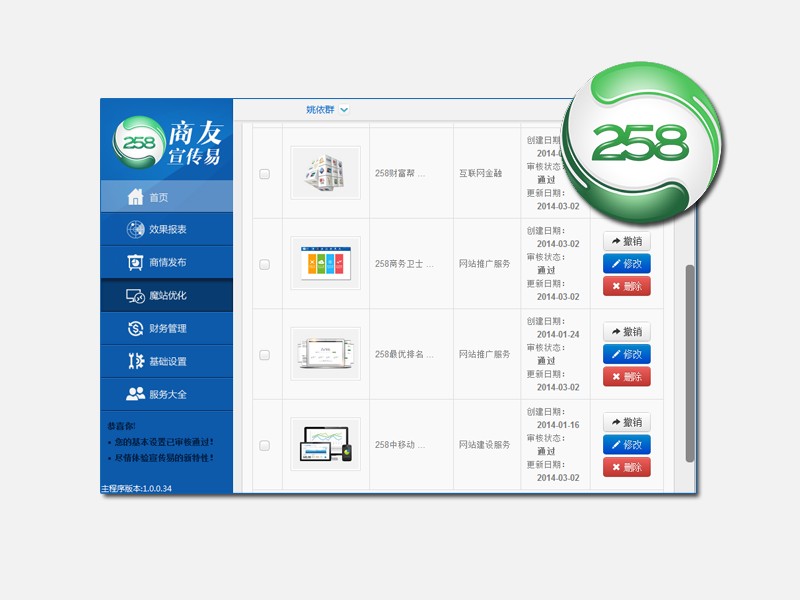
Task: Tick the checkbox for 258财富帮 row
Action: [x=265, y=174]
